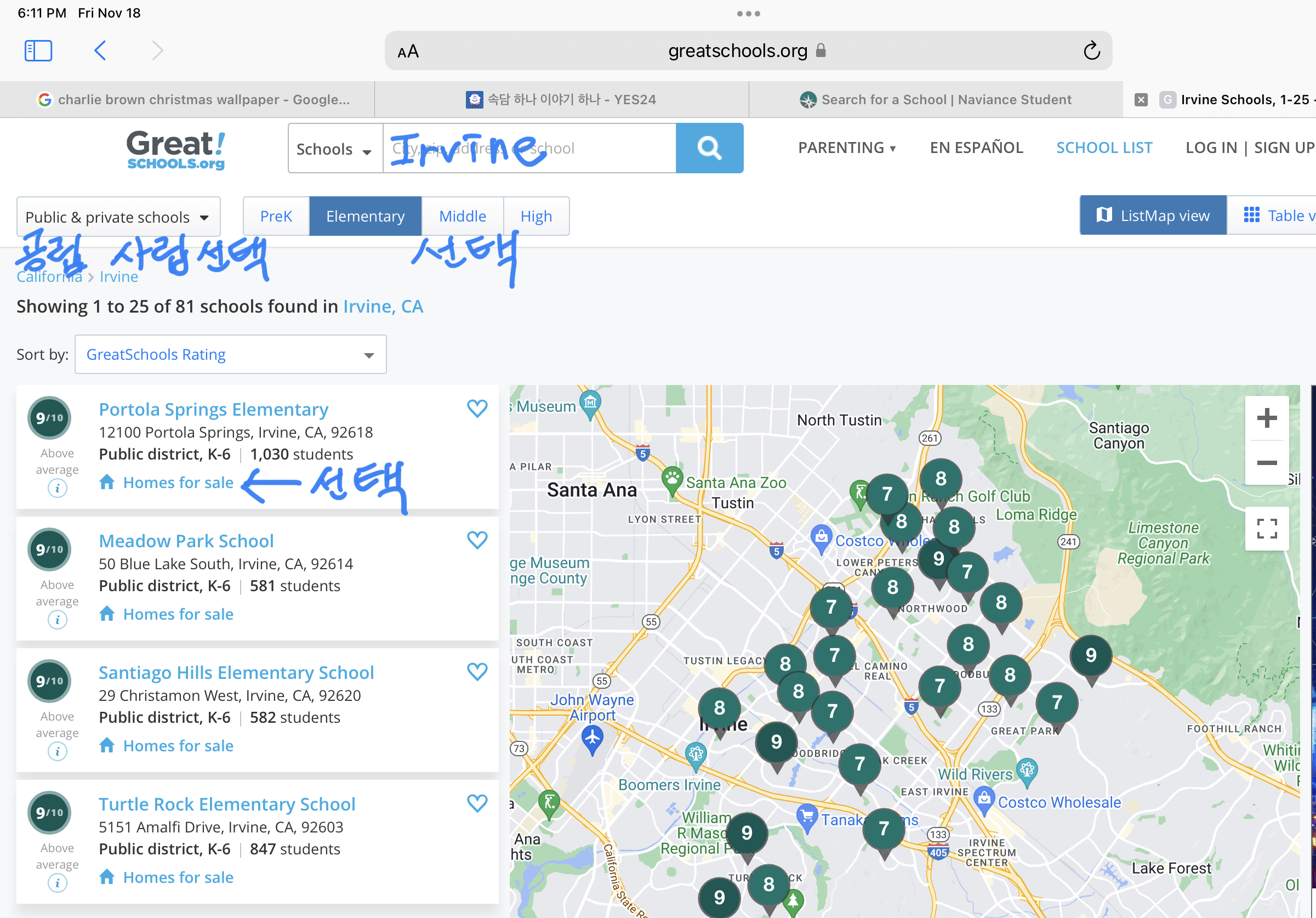Click the blue magnifier search button
The width and height of the screenshot is (1316, 918).
[710, 148]
